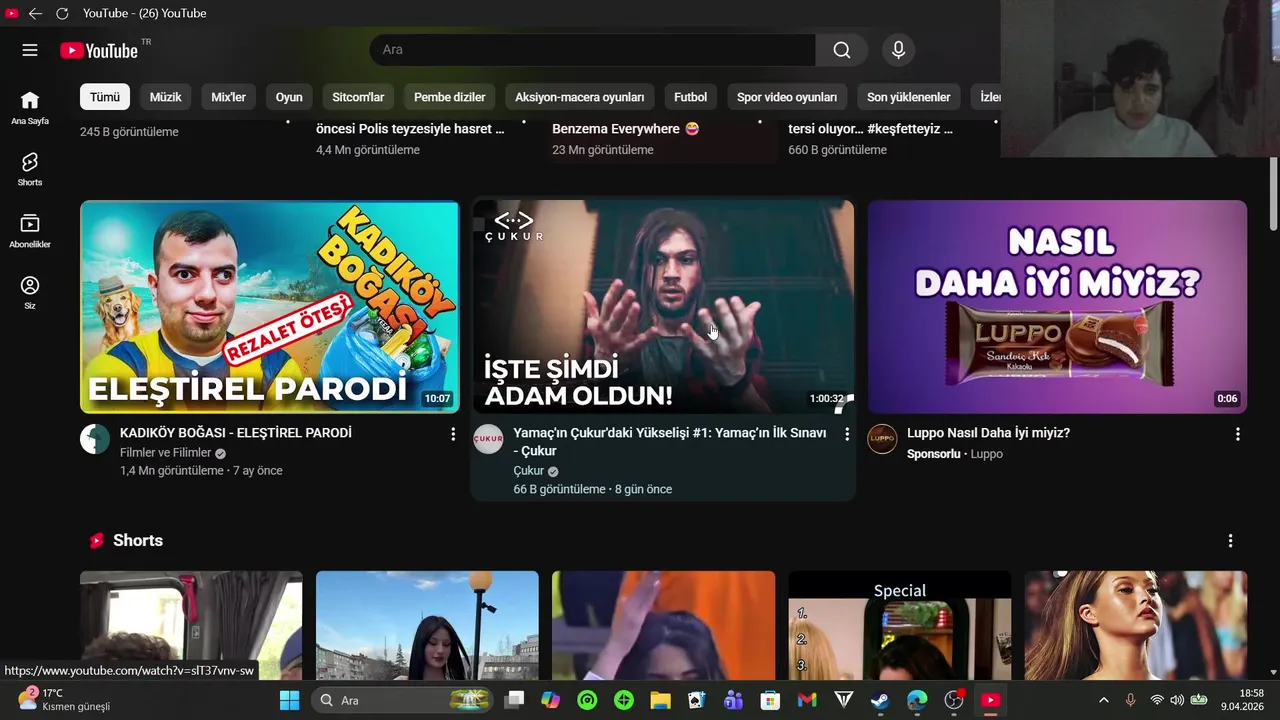The image size is (1280, 720).
Task: Select the Mix'ler filter chip
Action: coord(229,97)
